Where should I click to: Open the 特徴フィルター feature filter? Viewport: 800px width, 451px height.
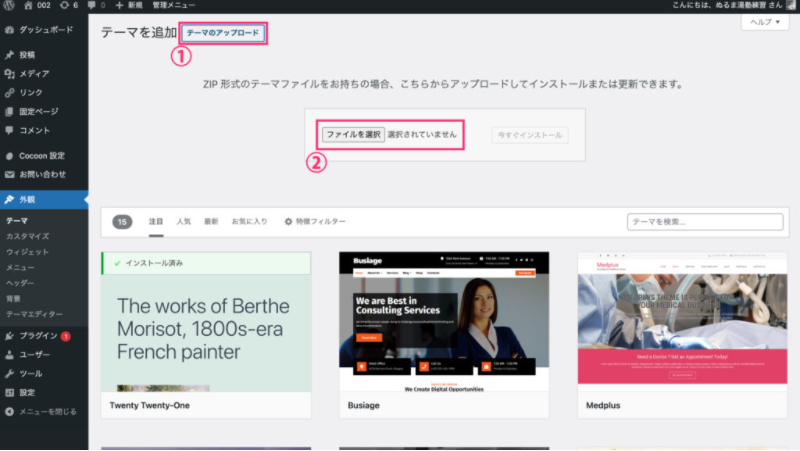(315, 221)
